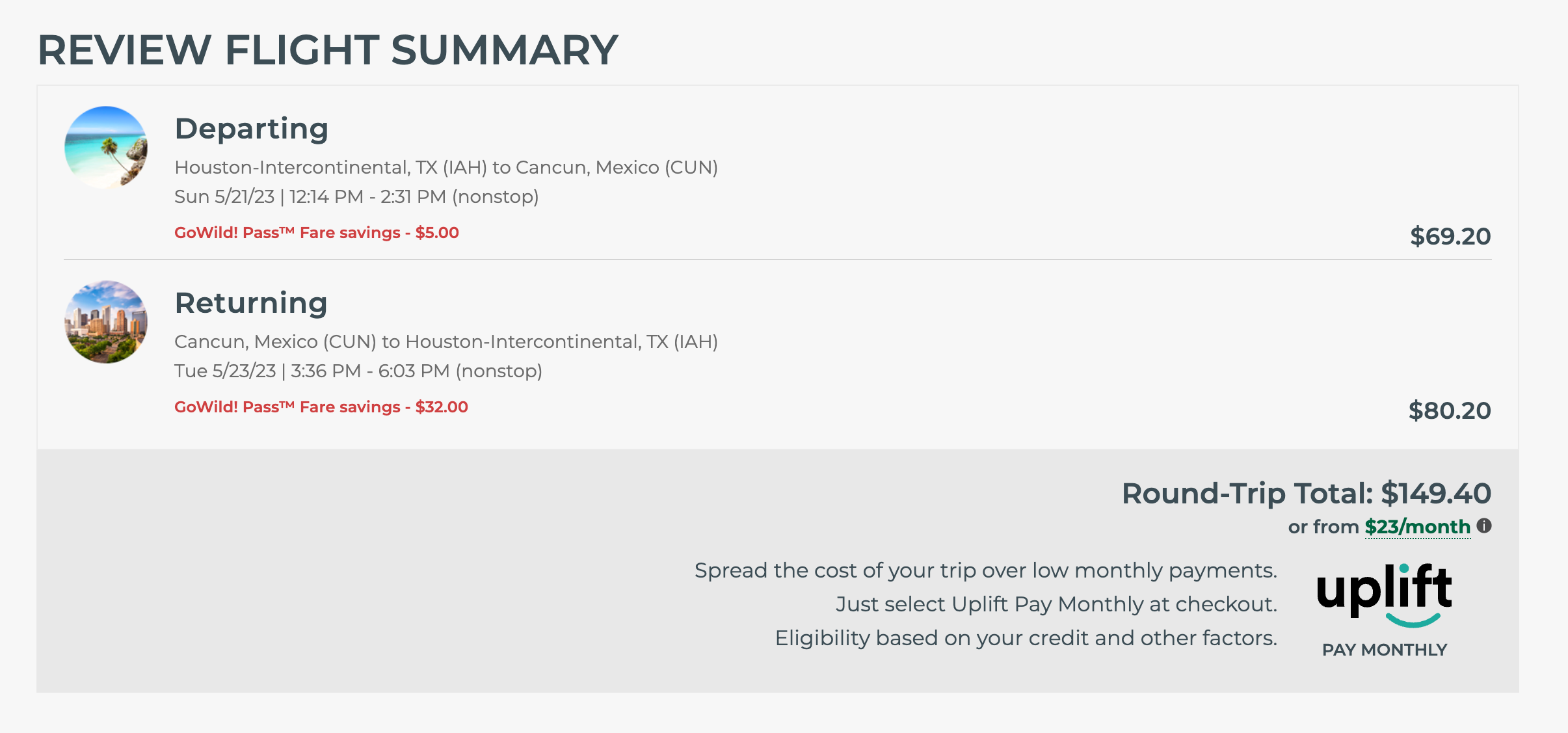The width and height of the screenshot is (1568, 733).
Task: Click the info icon beside $23/month
Action: pyautogui.click(x=1484, y=526)
